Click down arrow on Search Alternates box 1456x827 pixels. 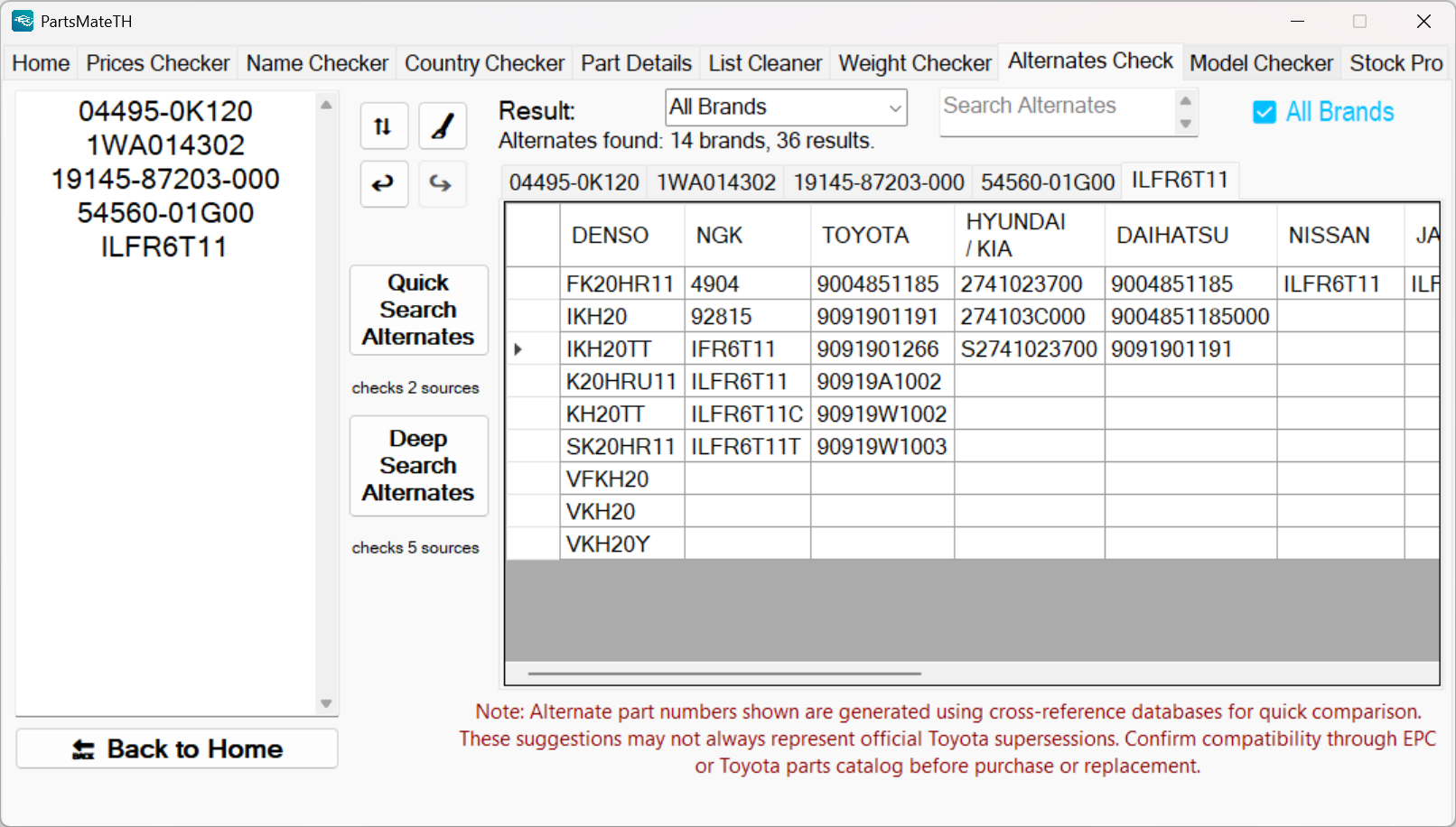[x=1186, y=124]
